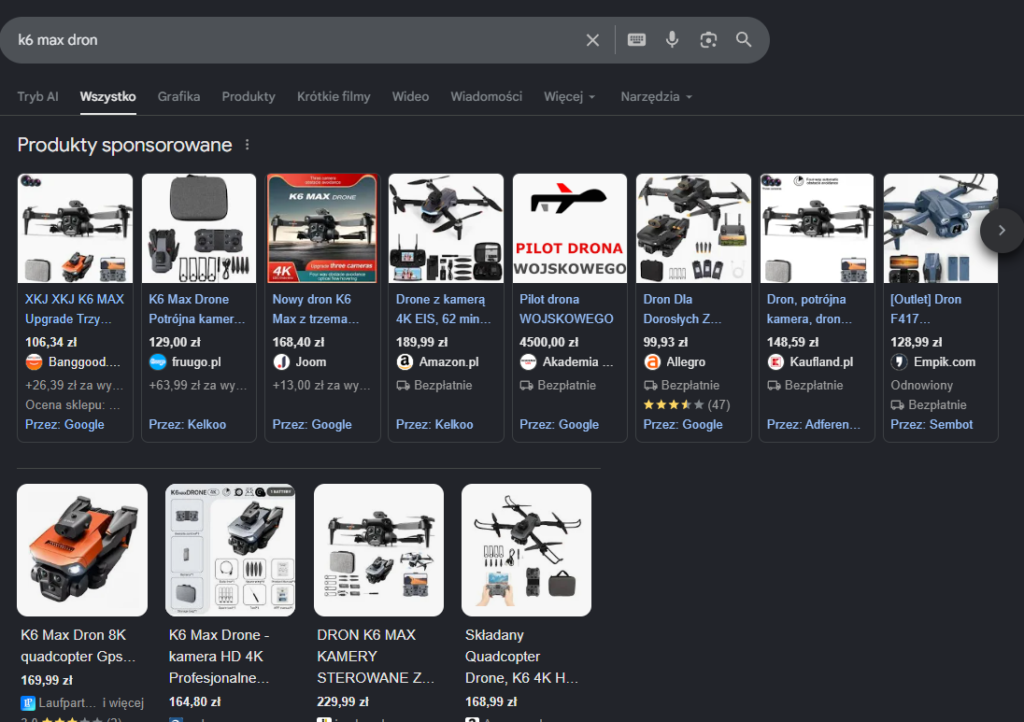Switch to the Grafika tab
This screenshot has height=722, width=1024.
coord(178,97)
